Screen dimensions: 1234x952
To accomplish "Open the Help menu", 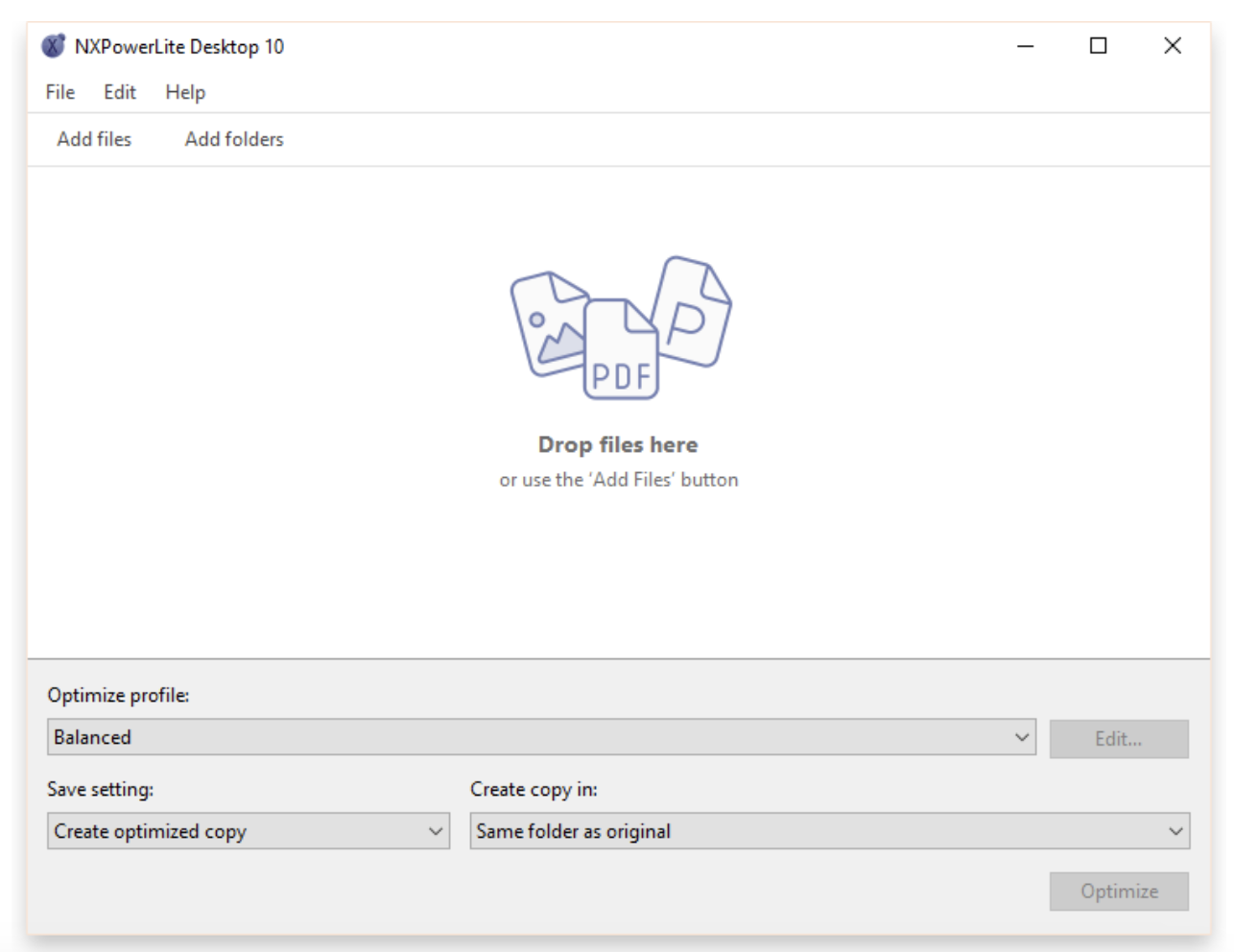I will click(185, 92).
